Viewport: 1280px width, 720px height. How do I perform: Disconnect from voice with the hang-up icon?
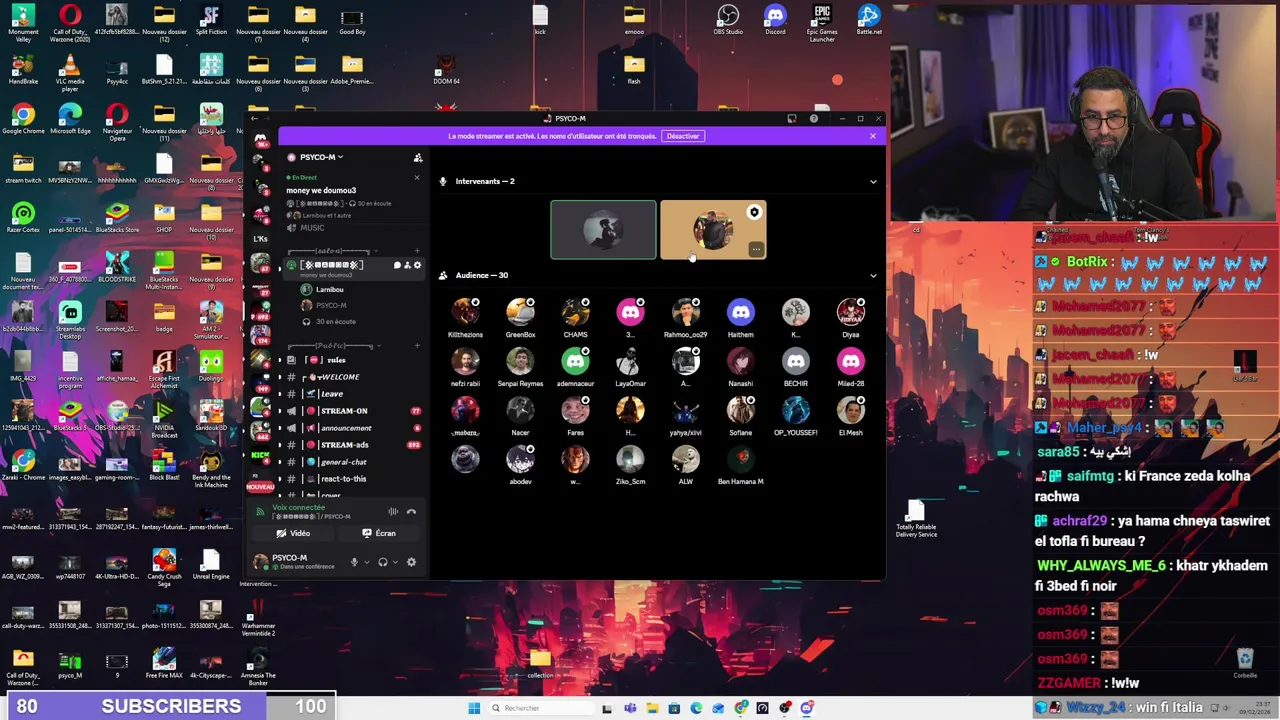pos(411,512)
